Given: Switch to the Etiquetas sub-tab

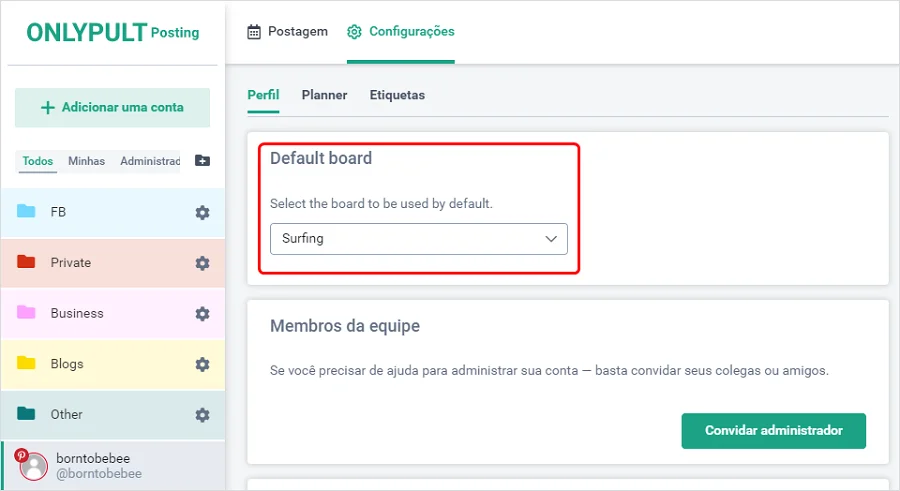Looking at the screenshot, I should (397, 95).
